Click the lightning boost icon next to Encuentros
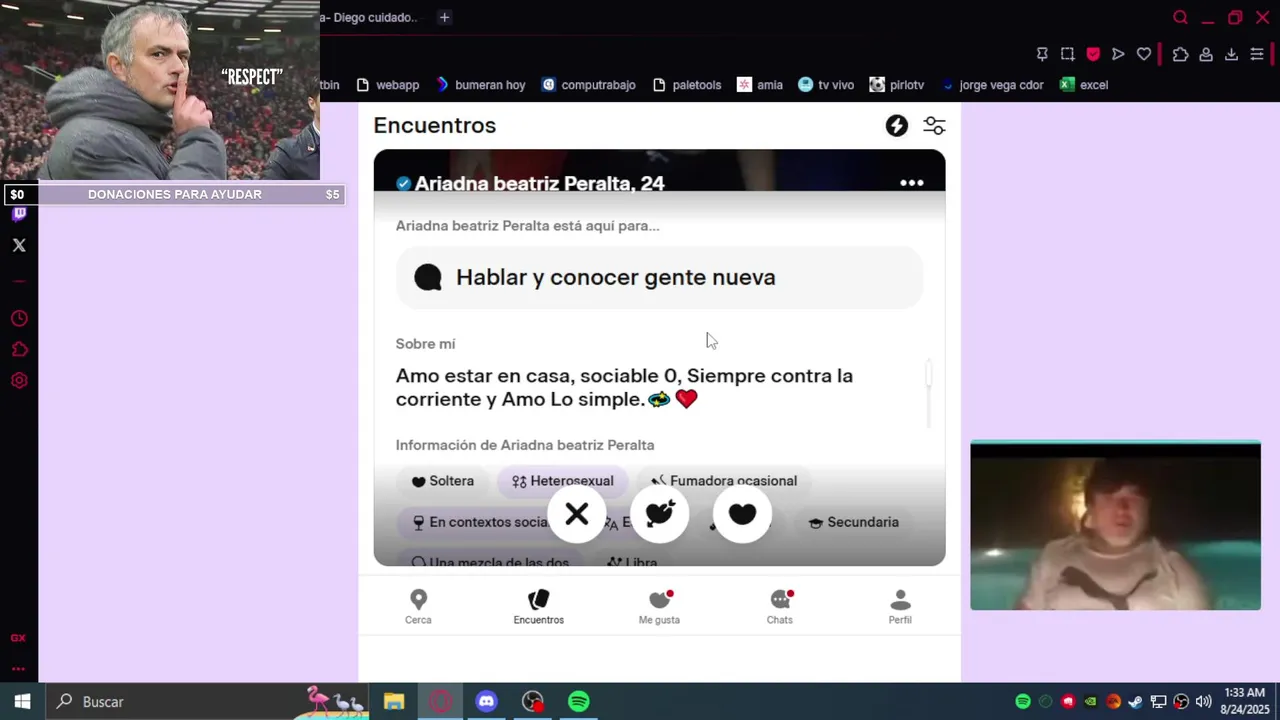The image size is (1280, 720). pos(897,125)
